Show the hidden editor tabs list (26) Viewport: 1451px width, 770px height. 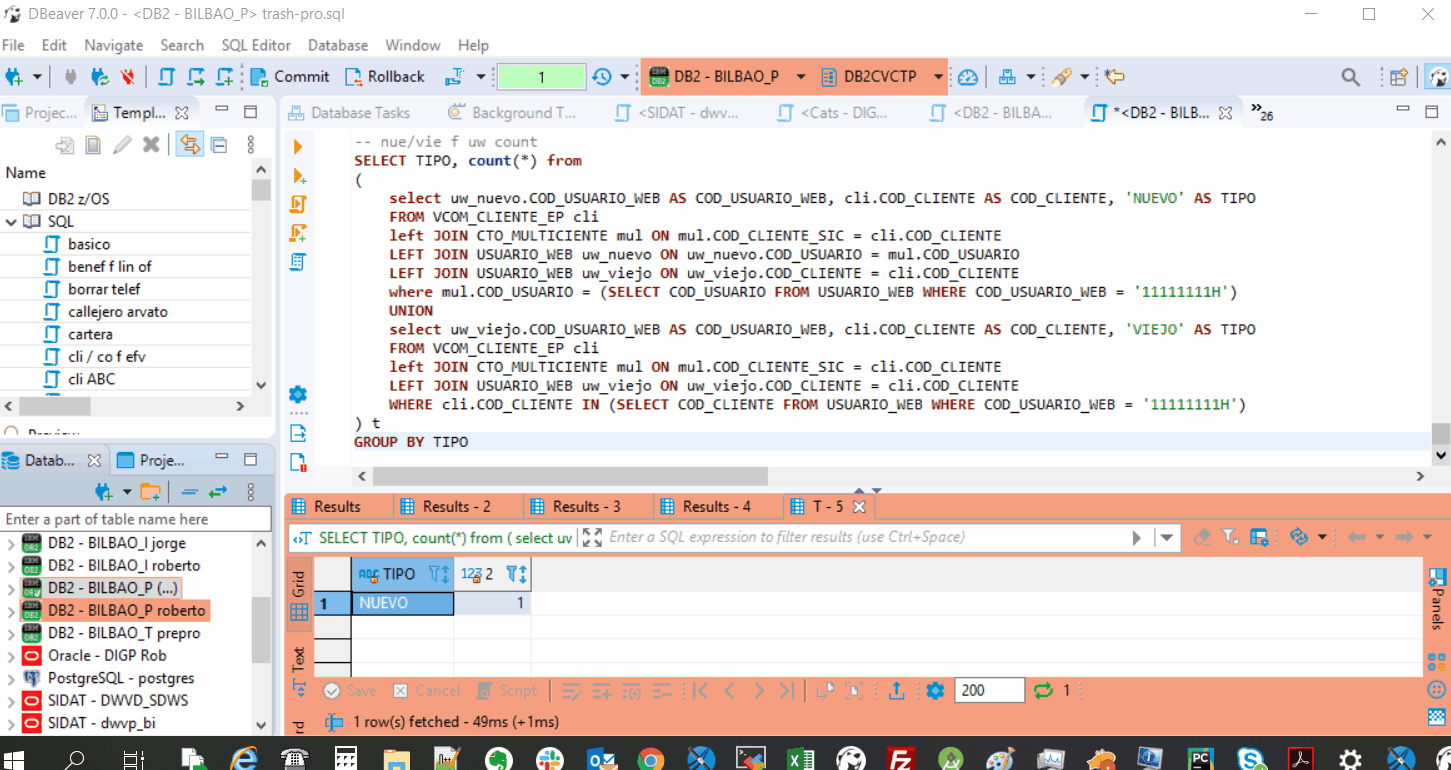[x=1262, y=112]
